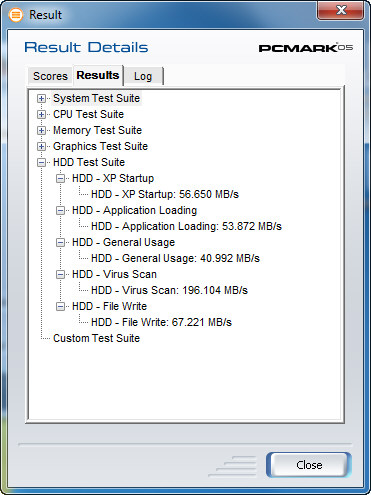The height and width of the screenshot is (495, 371).
Task: Select Graphics Test Suite tree item
Action: point(100,146)
